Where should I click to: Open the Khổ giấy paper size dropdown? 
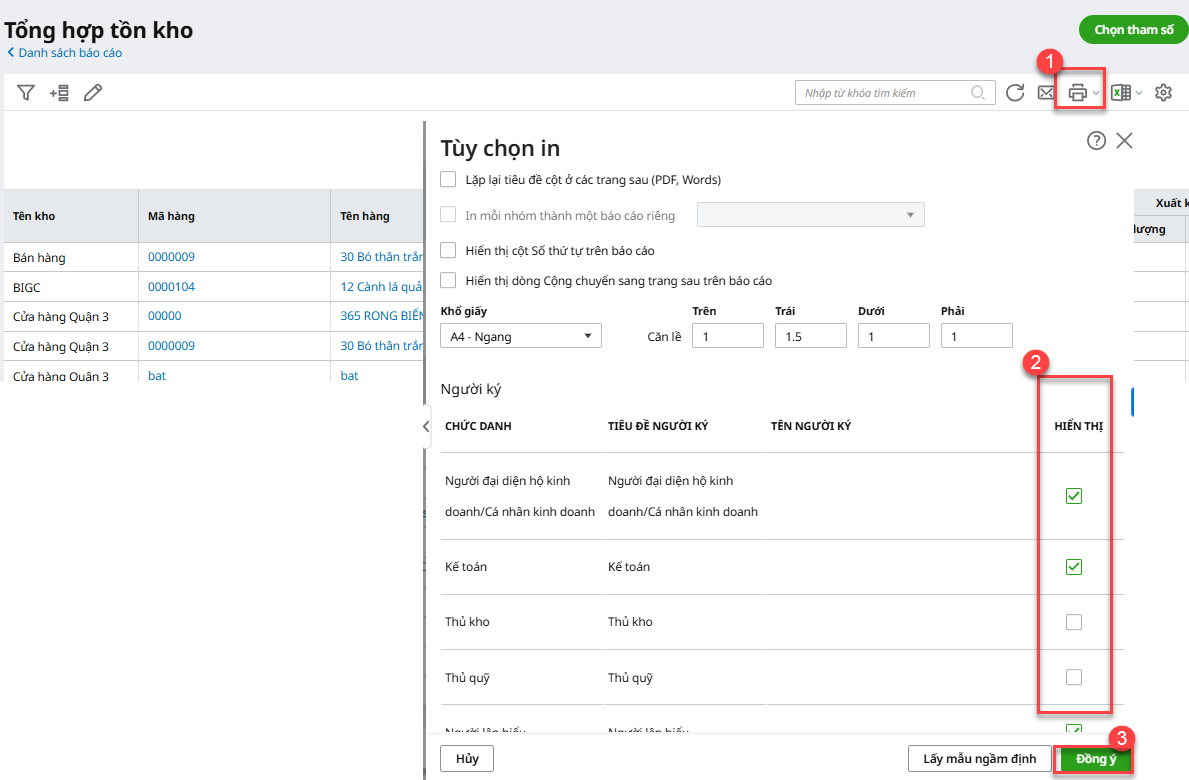coord(521,337)
